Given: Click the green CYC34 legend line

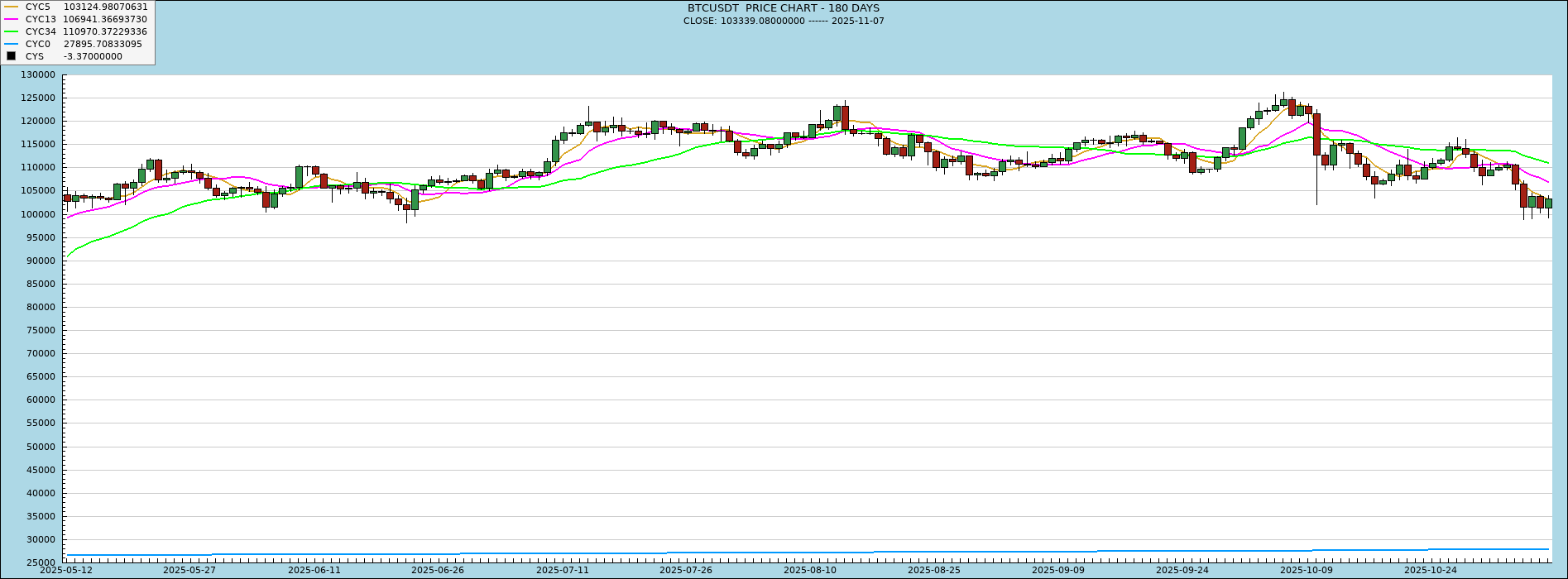Looking at the screenshot, I should [x=11, y=31].
